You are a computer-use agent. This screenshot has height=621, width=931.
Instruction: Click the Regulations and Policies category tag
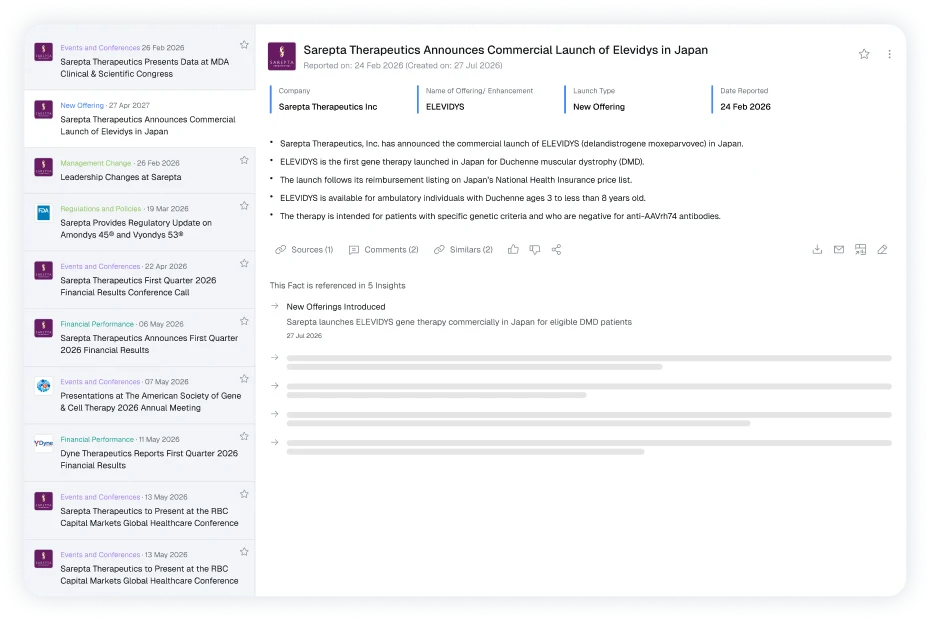(x=101, y=208)
